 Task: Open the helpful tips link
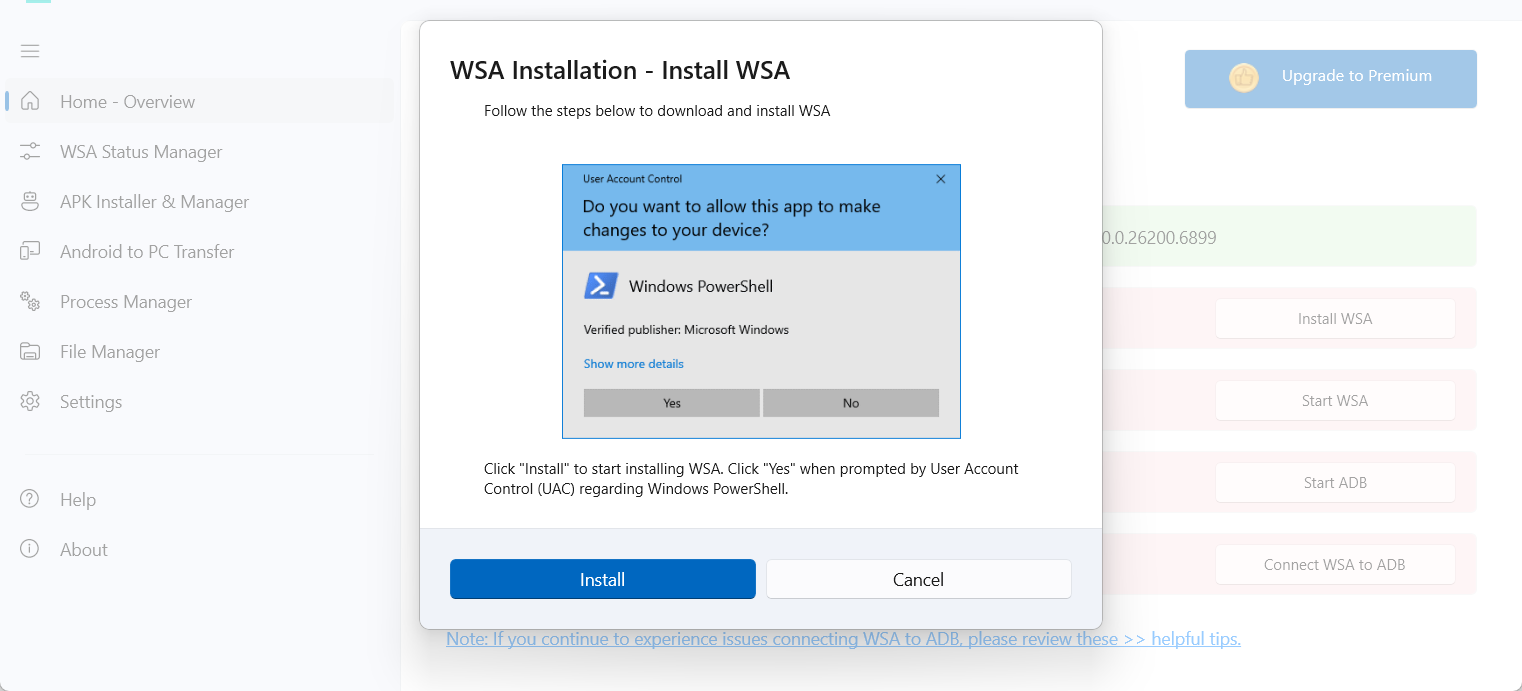pos(1195,639)
